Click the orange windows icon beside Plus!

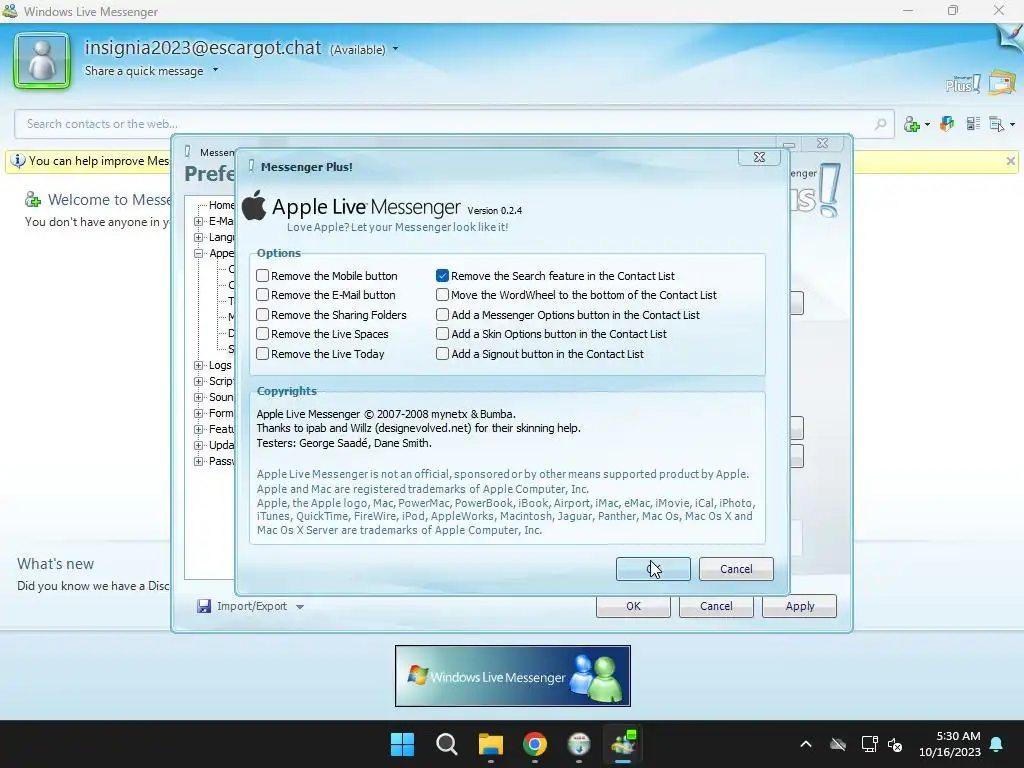tap(1002, 83)
